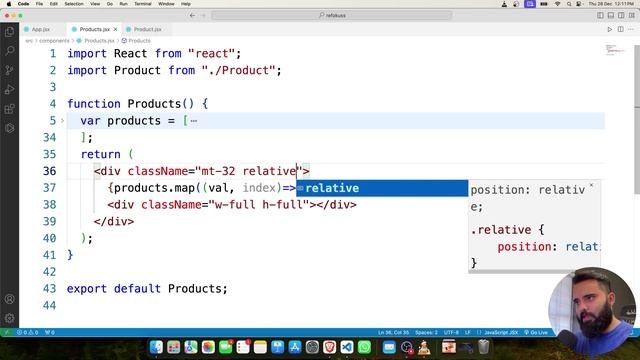This screenshot has width=640, height=360.
Task: Toggle Panel layout icon in title bar
Action: pyautogui.click(x=611, y=16)
